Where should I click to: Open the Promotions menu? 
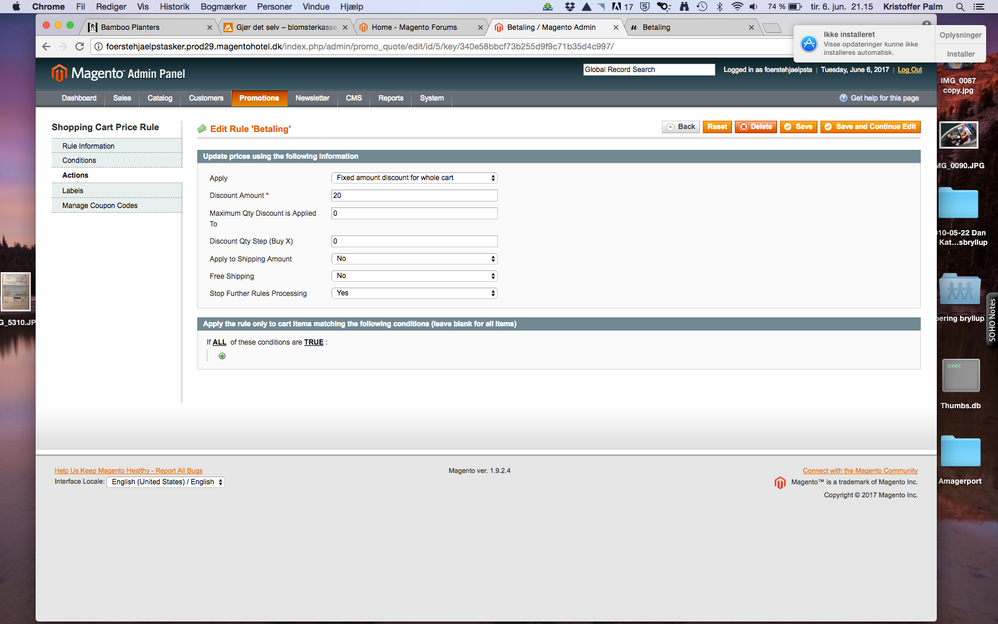tap(259, 98)
